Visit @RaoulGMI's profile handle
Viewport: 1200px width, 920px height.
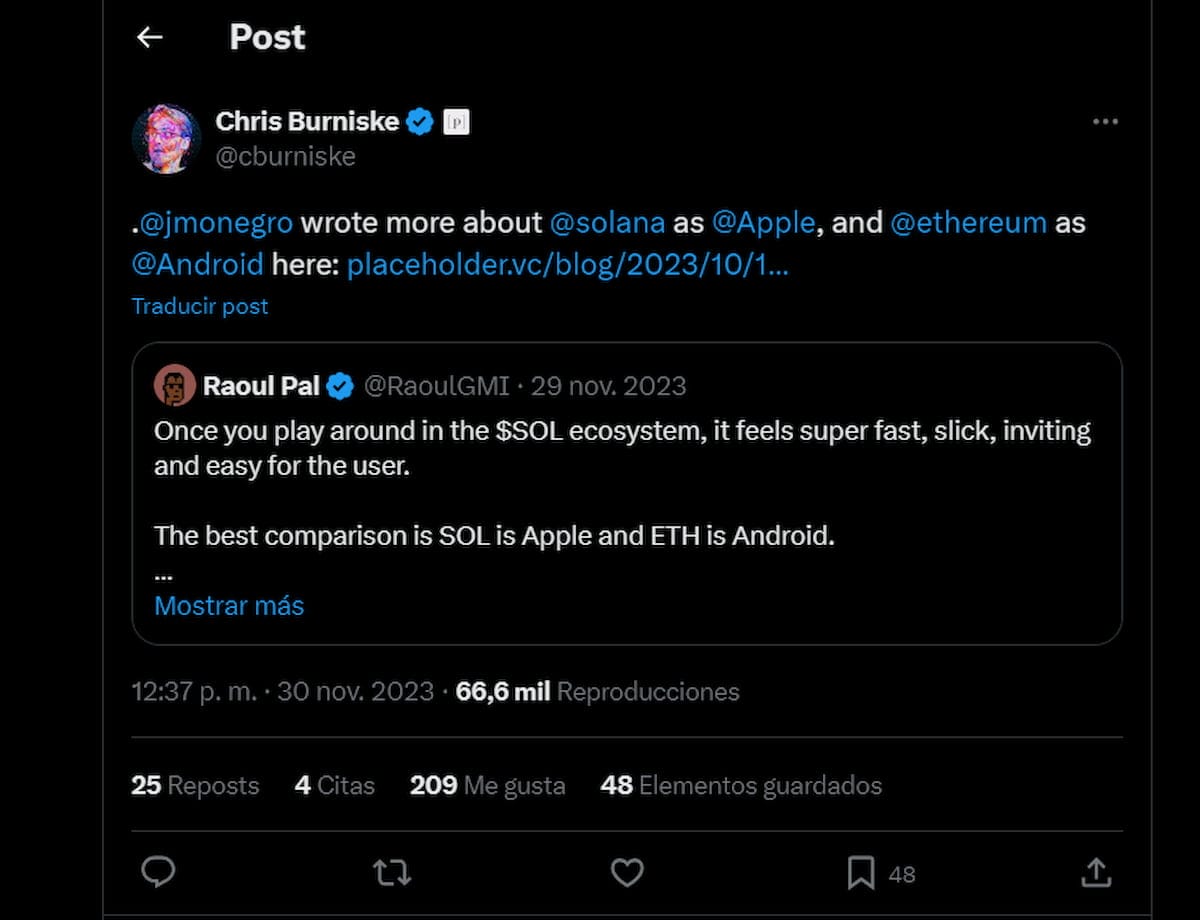click(x=437, y=386)
